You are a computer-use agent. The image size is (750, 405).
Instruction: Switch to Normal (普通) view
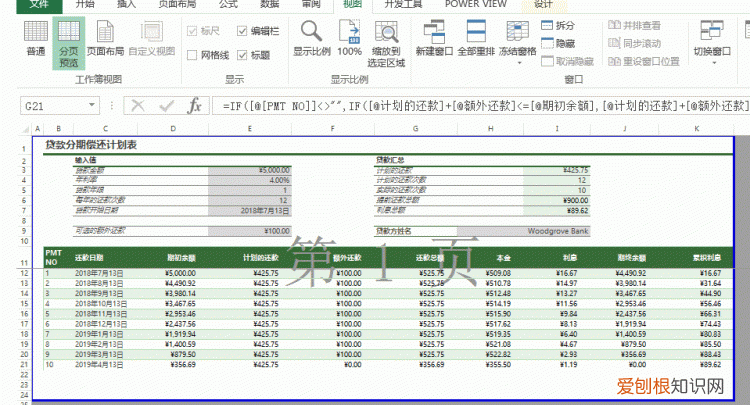pyautogui.click(x=36, y=39)
